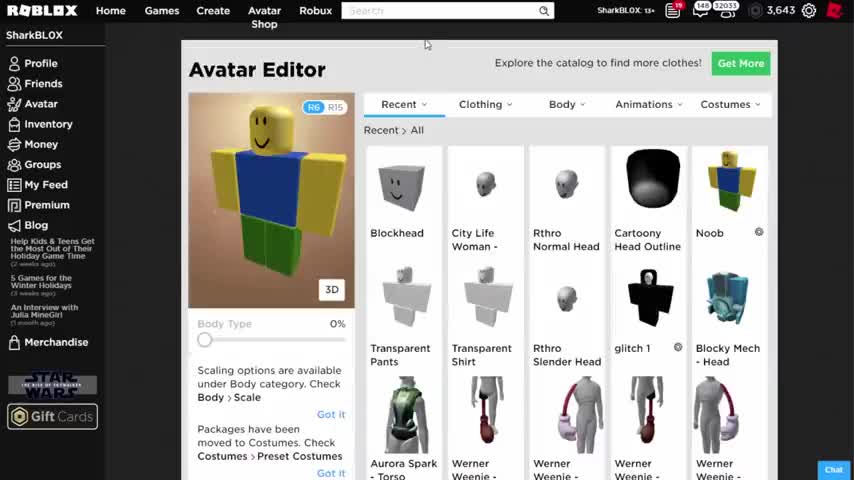854x480 pixels.
Task: Click the 'All' breadcrumb text
Action: click(417, 131)
